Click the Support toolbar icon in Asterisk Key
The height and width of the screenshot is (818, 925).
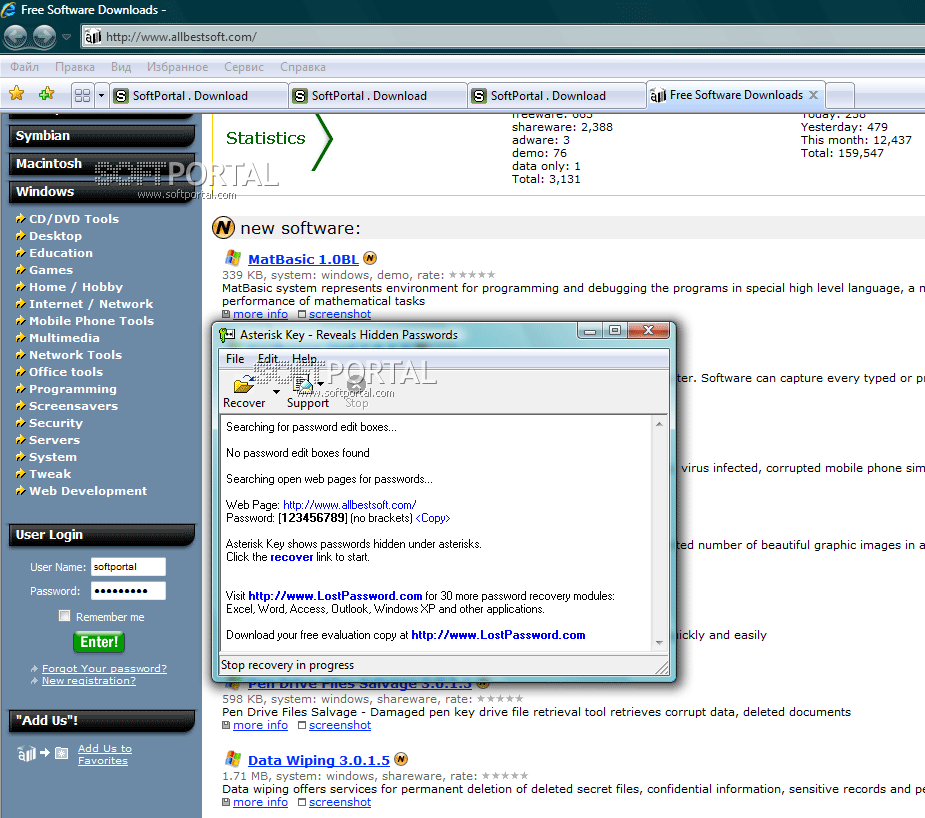click(x=303, y=385)
